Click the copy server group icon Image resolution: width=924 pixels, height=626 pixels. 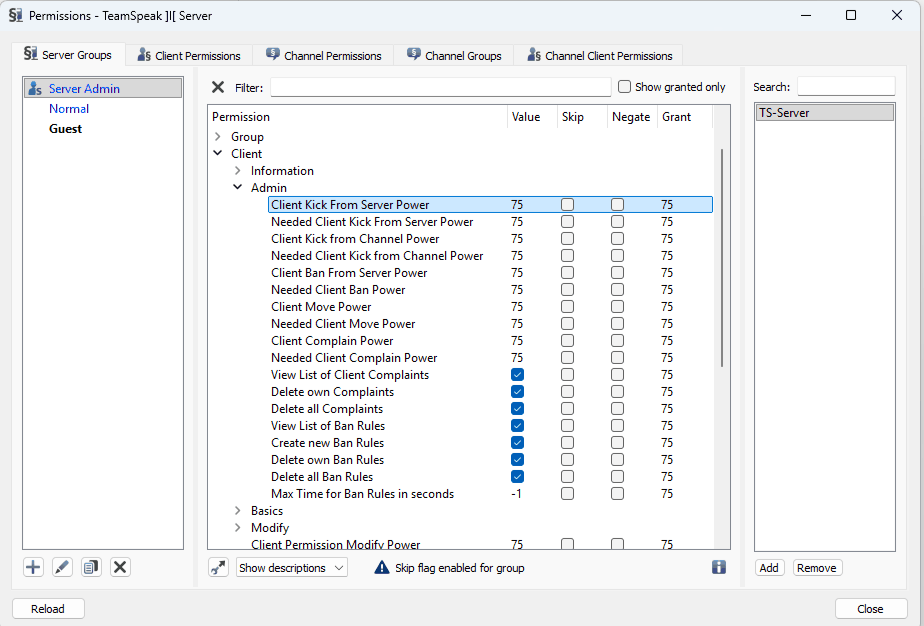91,567
